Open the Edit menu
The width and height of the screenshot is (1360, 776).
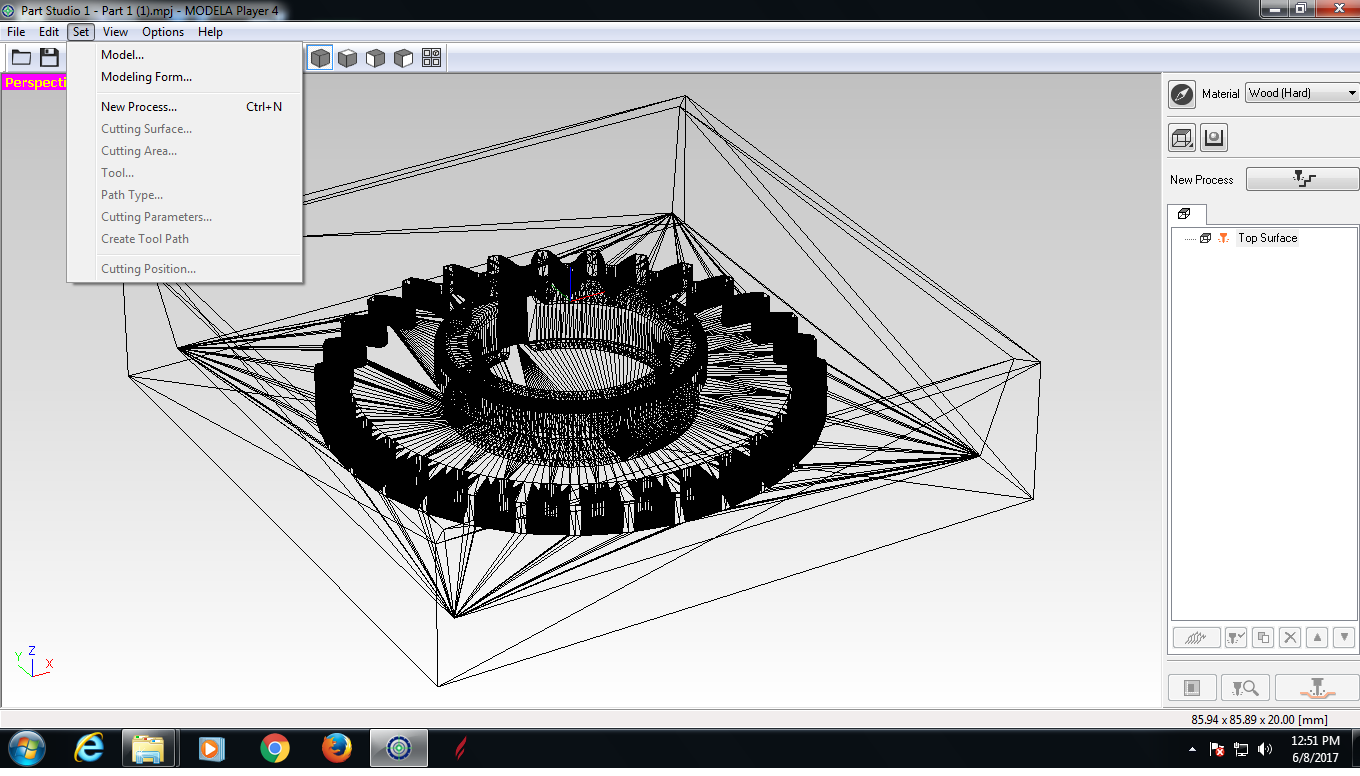pyautogui.click(x=49, y=32)
